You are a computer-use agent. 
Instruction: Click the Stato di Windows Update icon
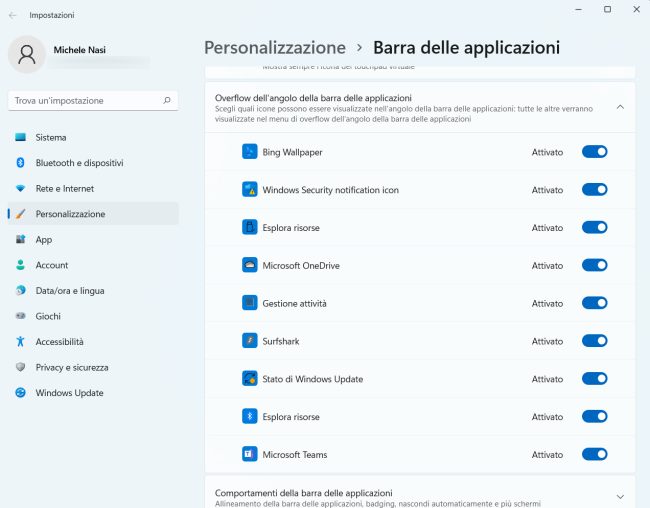250,379
